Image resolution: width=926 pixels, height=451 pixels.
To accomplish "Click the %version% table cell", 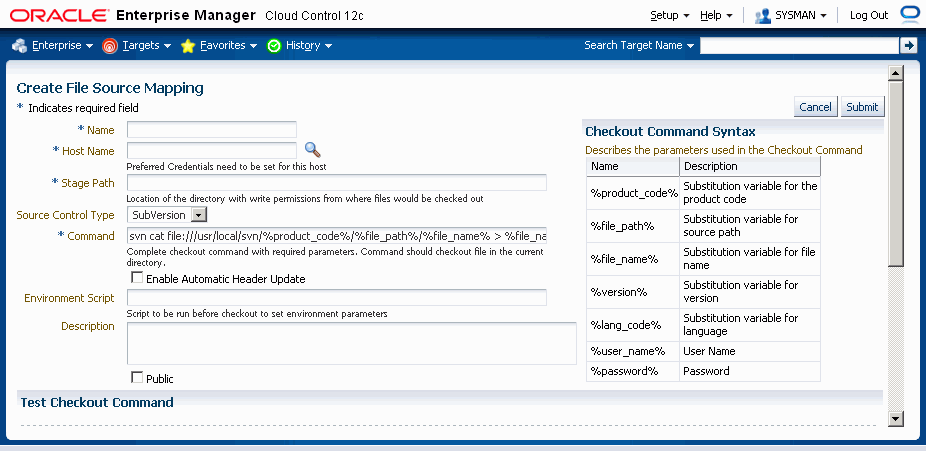I will tap(633, 292).
